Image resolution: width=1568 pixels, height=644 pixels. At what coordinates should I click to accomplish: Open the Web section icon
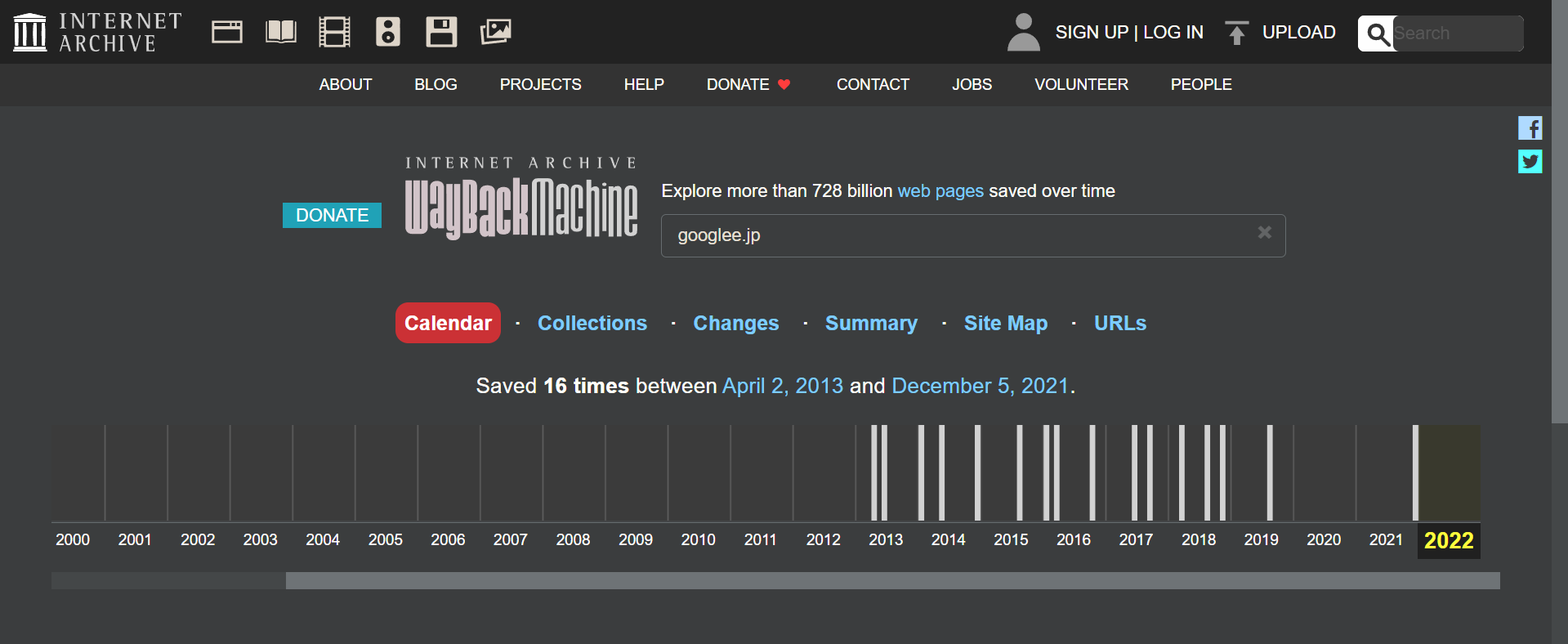(x=226, y=32)
